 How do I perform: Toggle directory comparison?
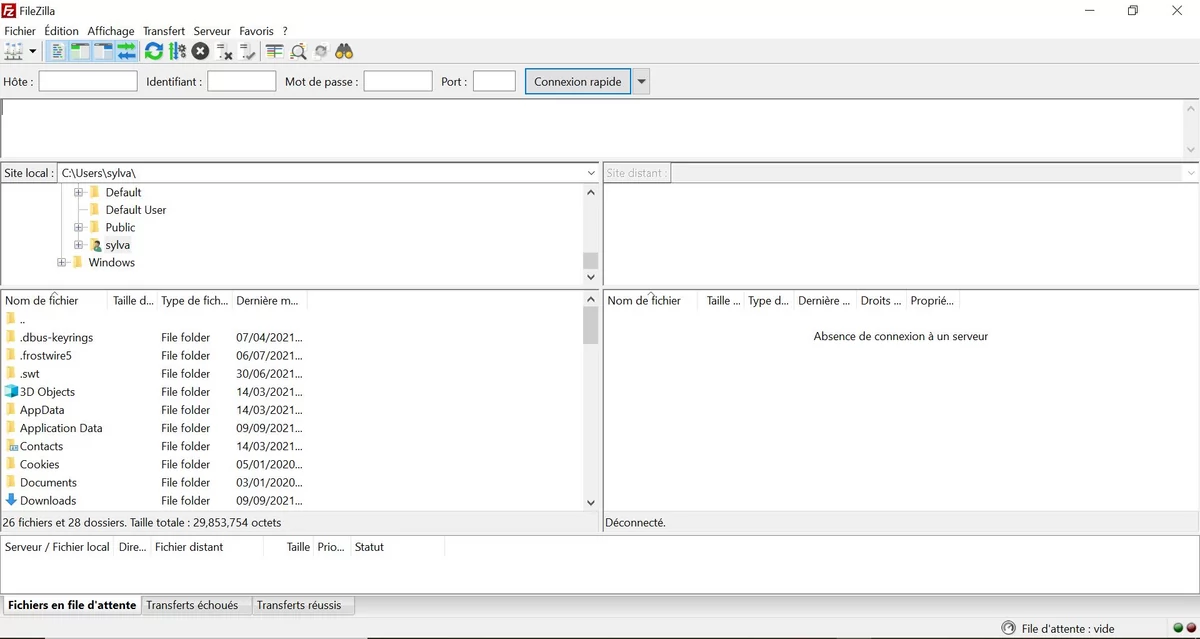pos(298,51)
